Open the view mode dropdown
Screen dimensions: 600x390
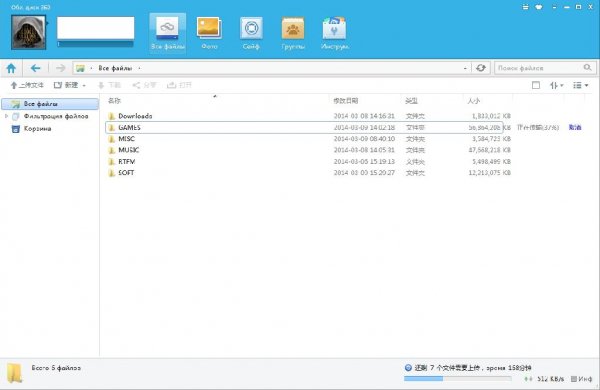pos(580,85)
